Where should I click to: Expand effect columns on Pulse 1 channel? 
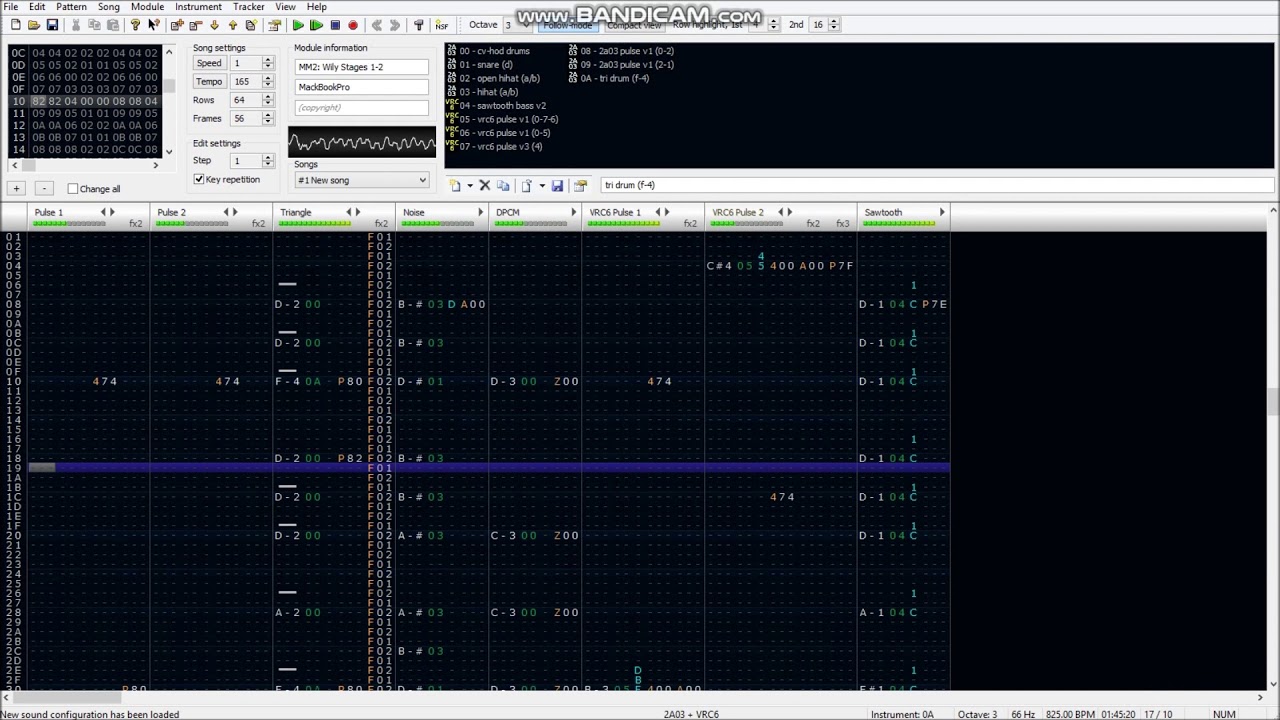[x=111, y=212]
